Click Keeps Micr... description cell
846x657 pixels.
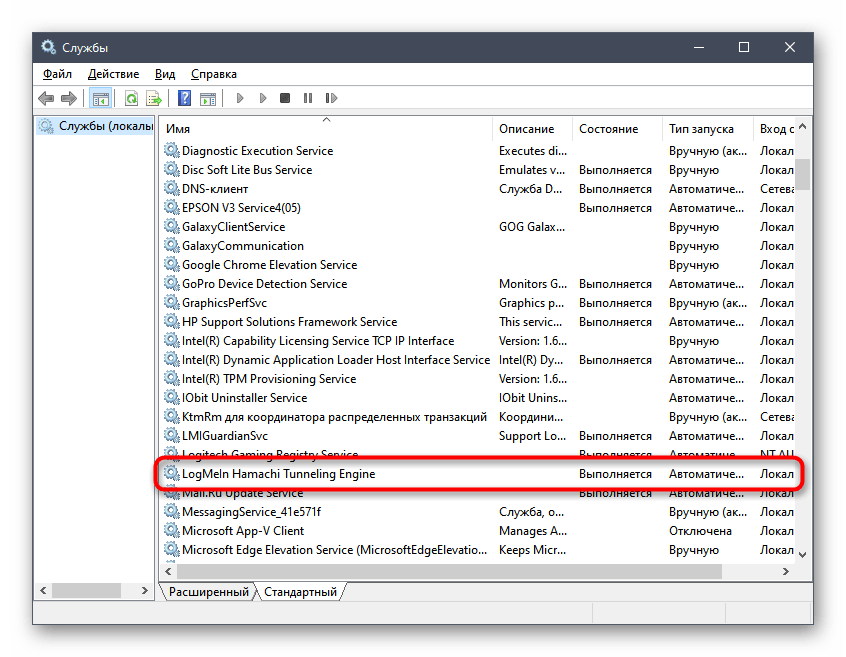[x=532, y=549]
